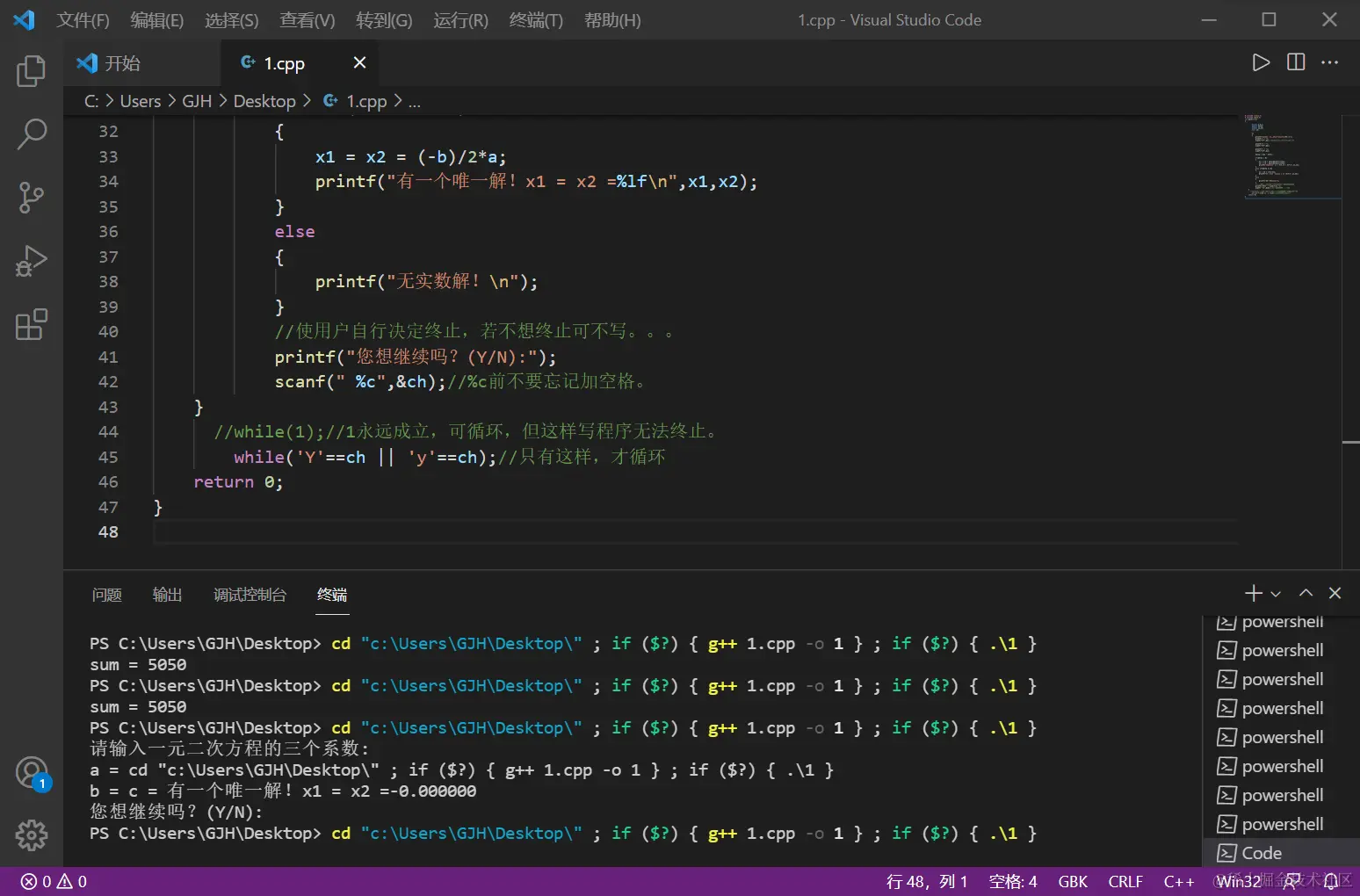The image size is (1360, 896).
Task: Click the CRLF line ending indicator
Action: tap(1125, 881)
